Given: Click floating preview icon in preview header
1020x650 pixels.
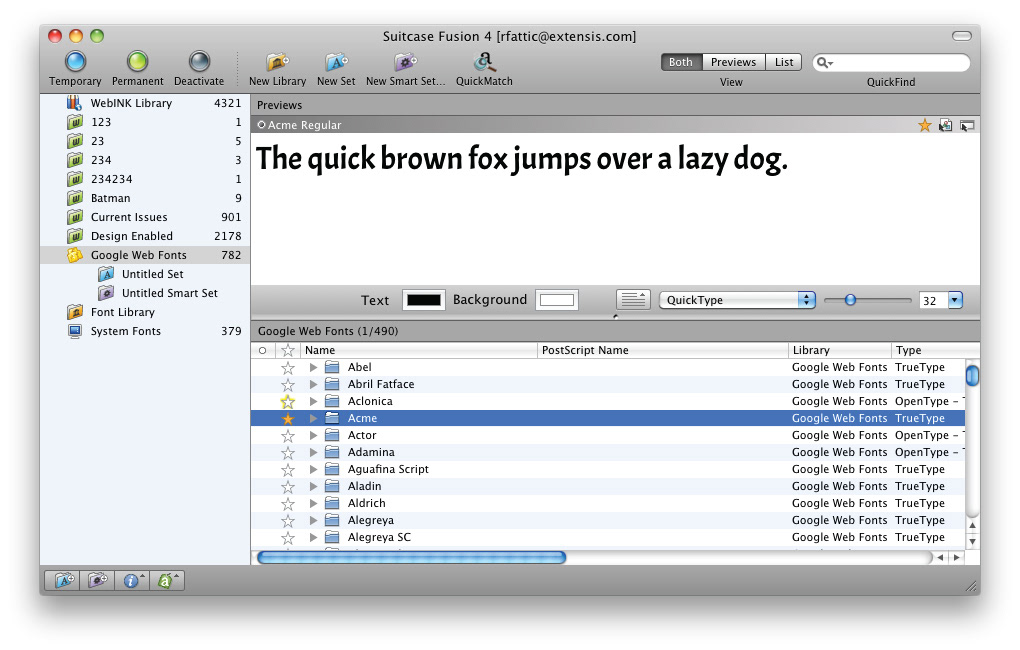Looking at the screenshot, I should [967, 125].
